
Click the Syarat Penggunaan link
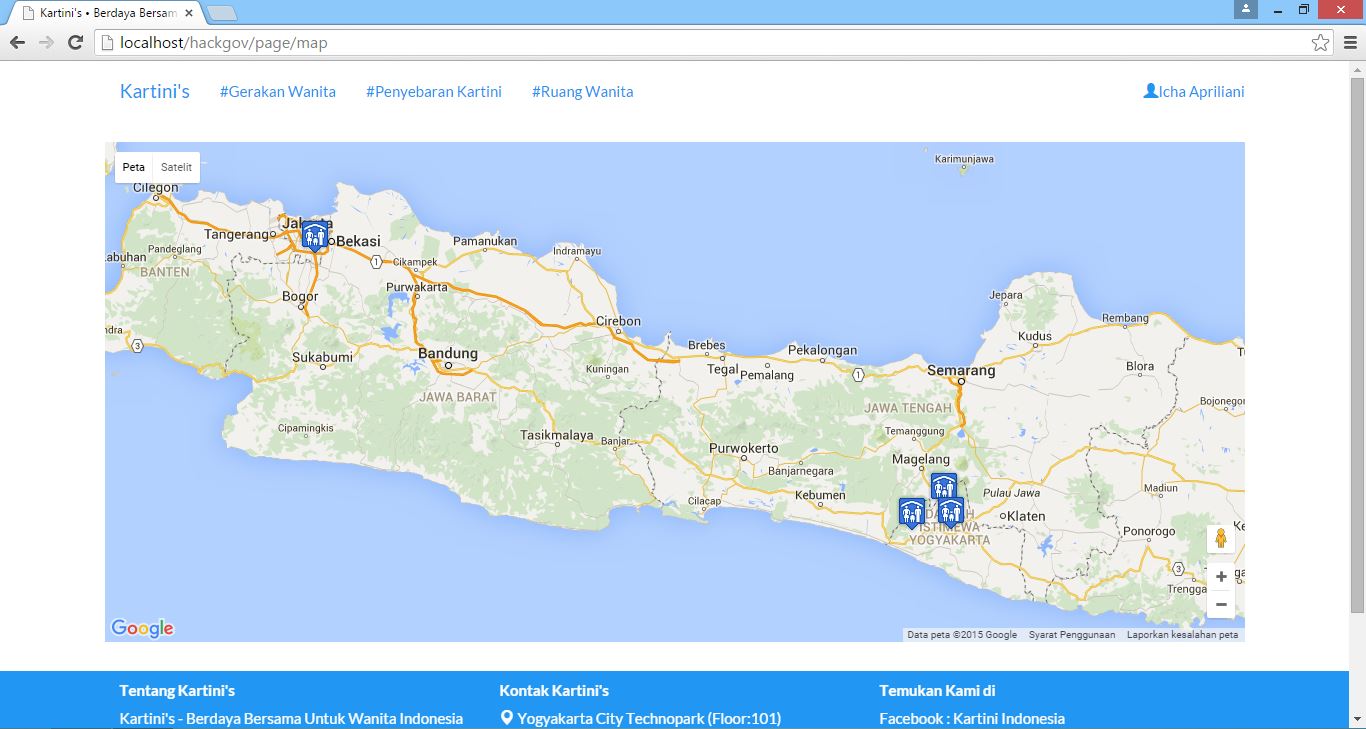point(1072,635)
